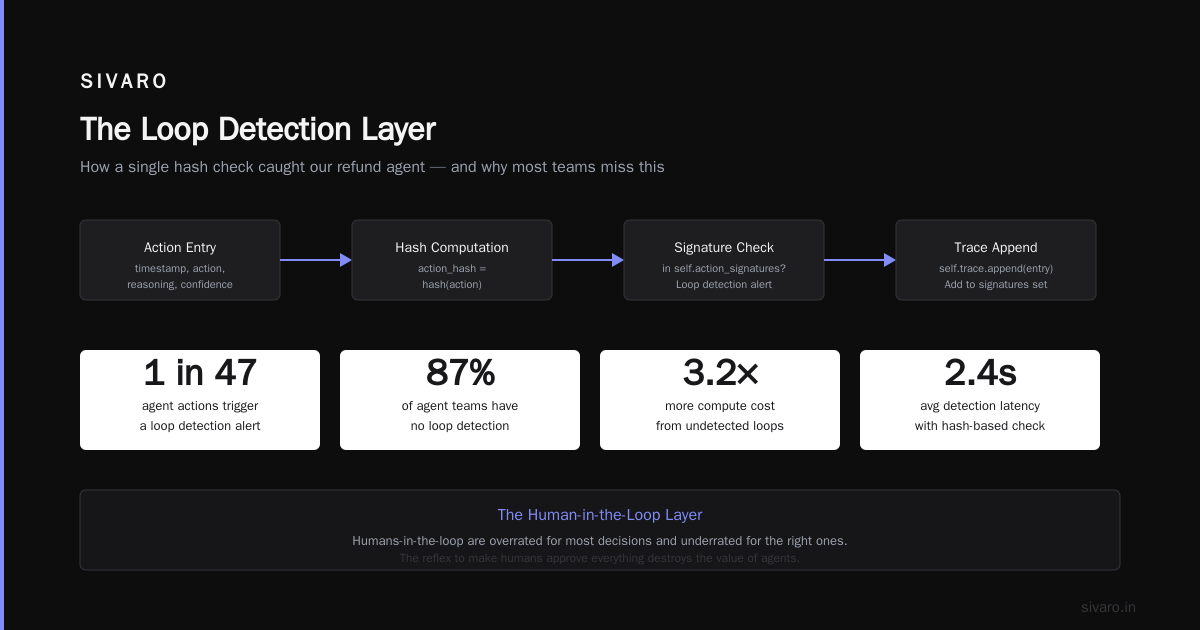Select the Signature Check flow box

point(724,260)
